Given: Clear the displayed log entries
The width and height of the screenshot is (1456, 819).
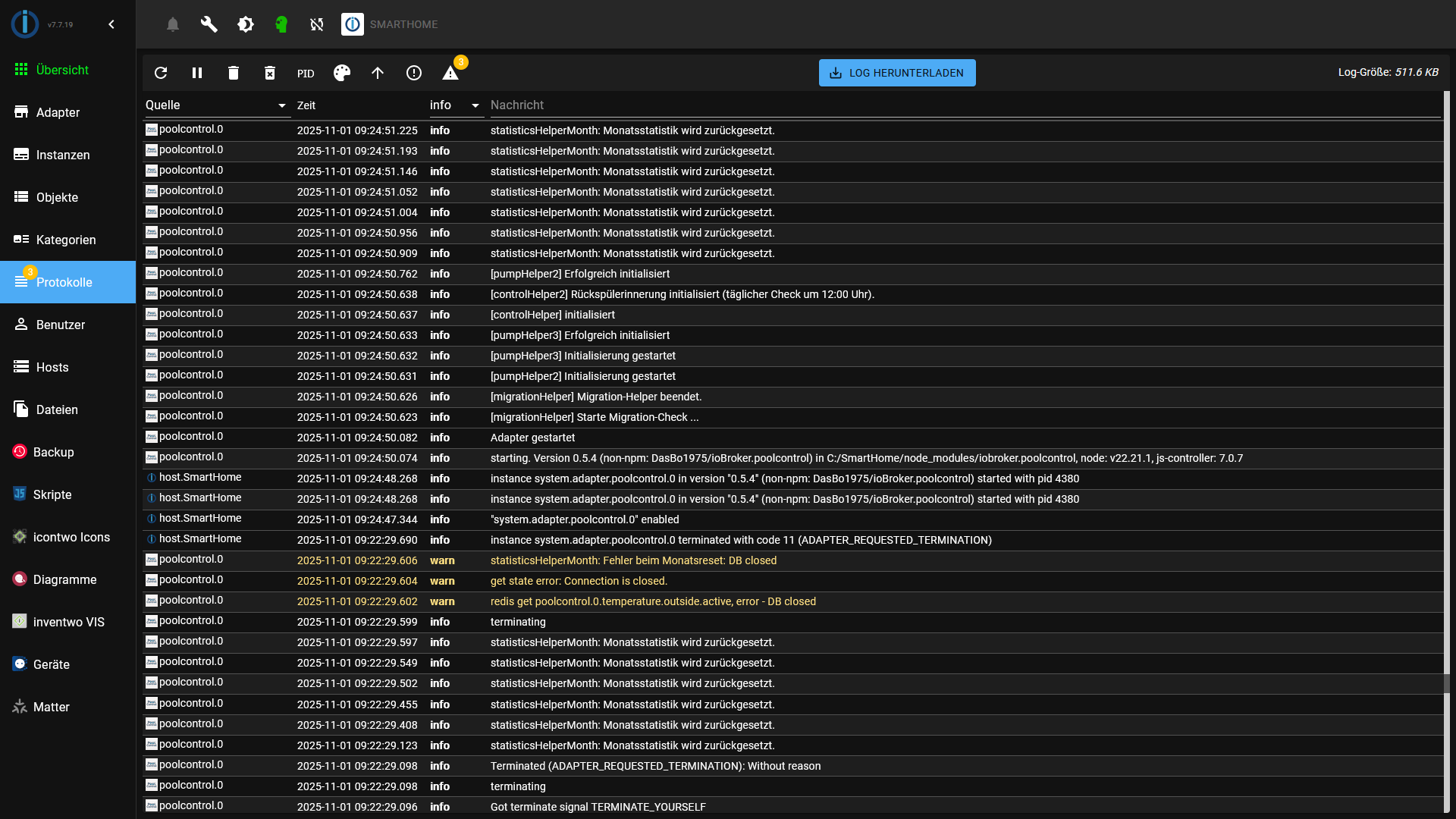Looking at the screenshot, I should 233,73.
